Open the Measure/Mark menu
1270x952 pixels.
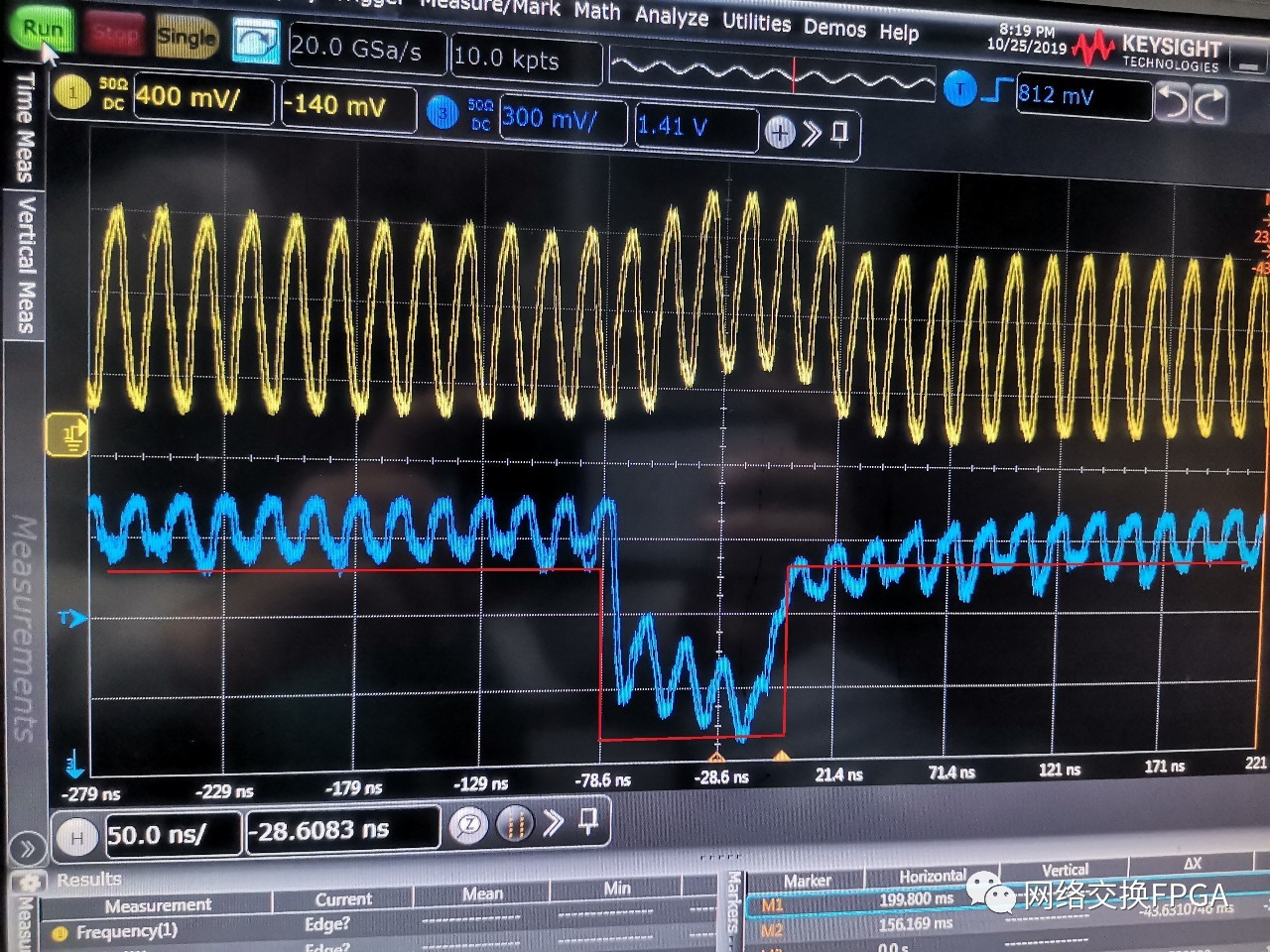(x=490, y=7)
